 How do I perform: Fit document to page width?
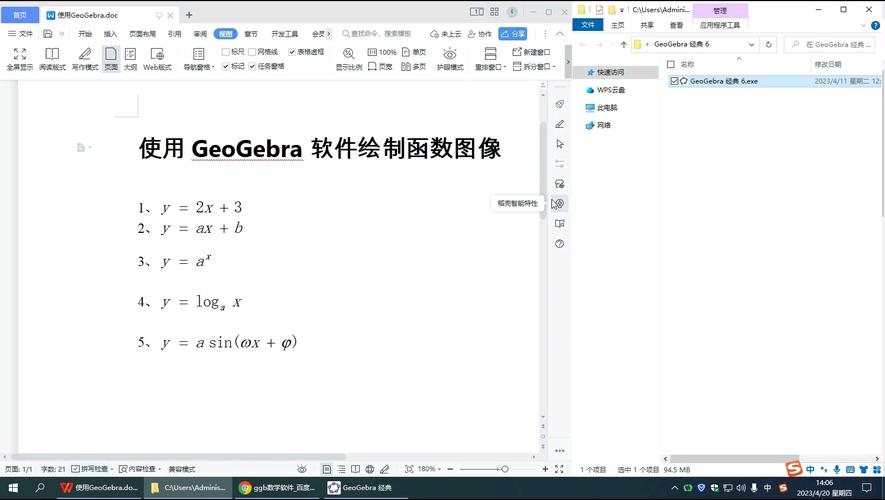(380, 67)
